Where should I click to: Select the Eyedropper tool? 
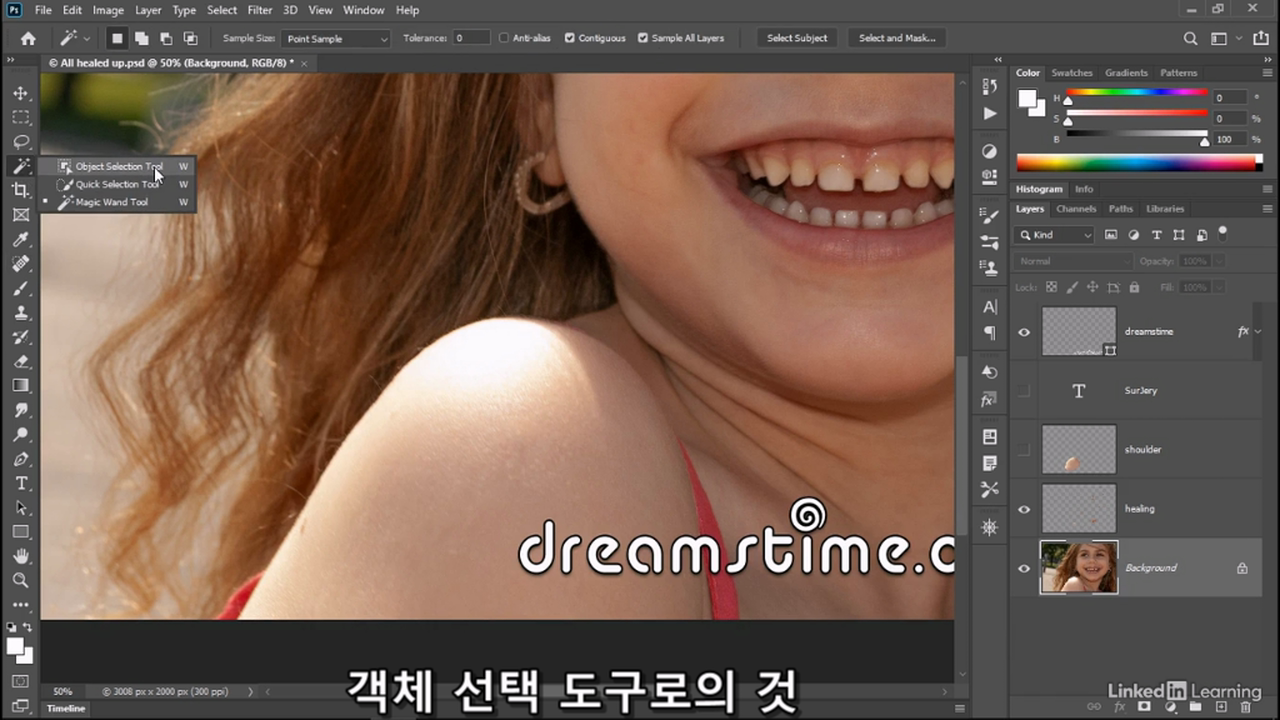pyautogui.click(x=20, y=239)
